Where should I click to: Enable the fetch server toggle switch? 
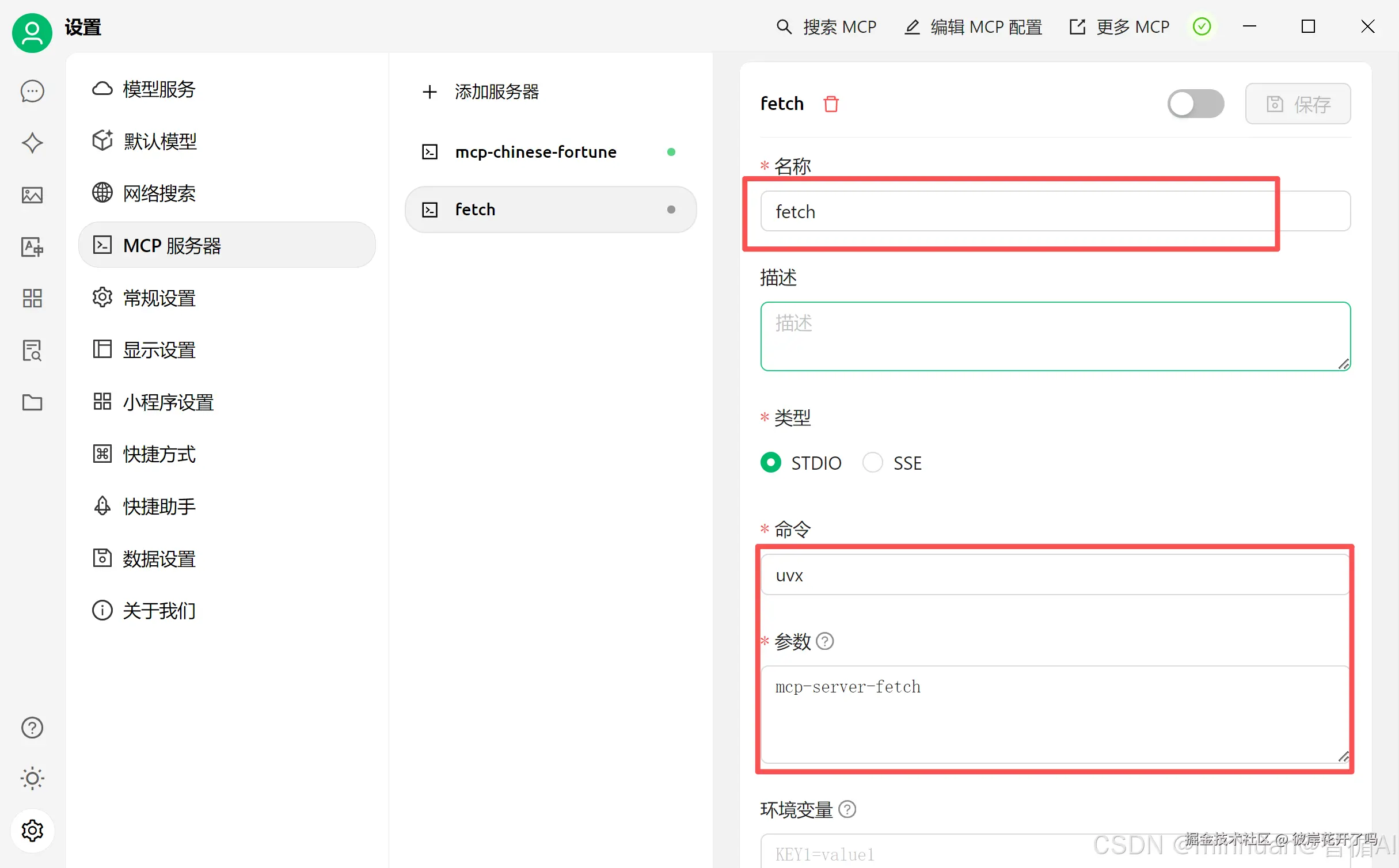pos(1195,104)
